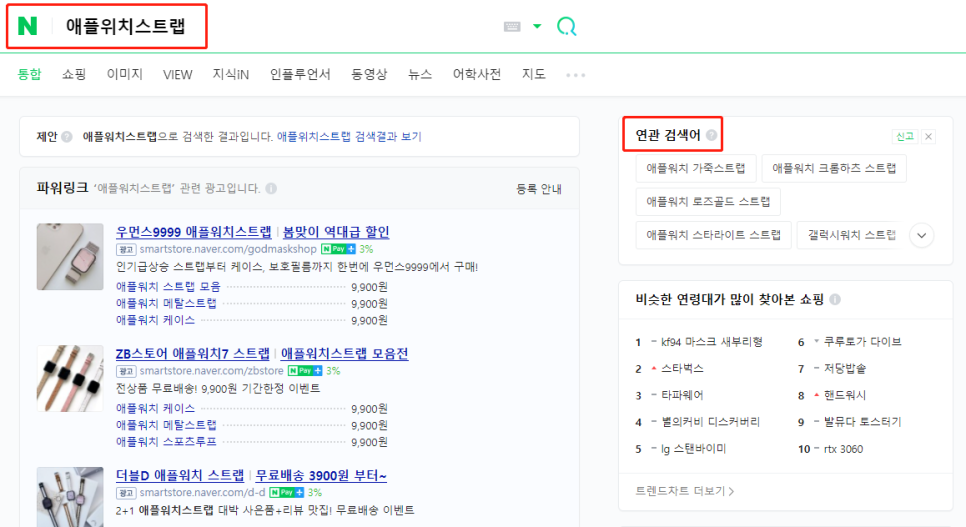Open the ZB스토어 애플워치7 스트랩 link
This screenshot has width=966, height=527.
click(x=193, y=354)
